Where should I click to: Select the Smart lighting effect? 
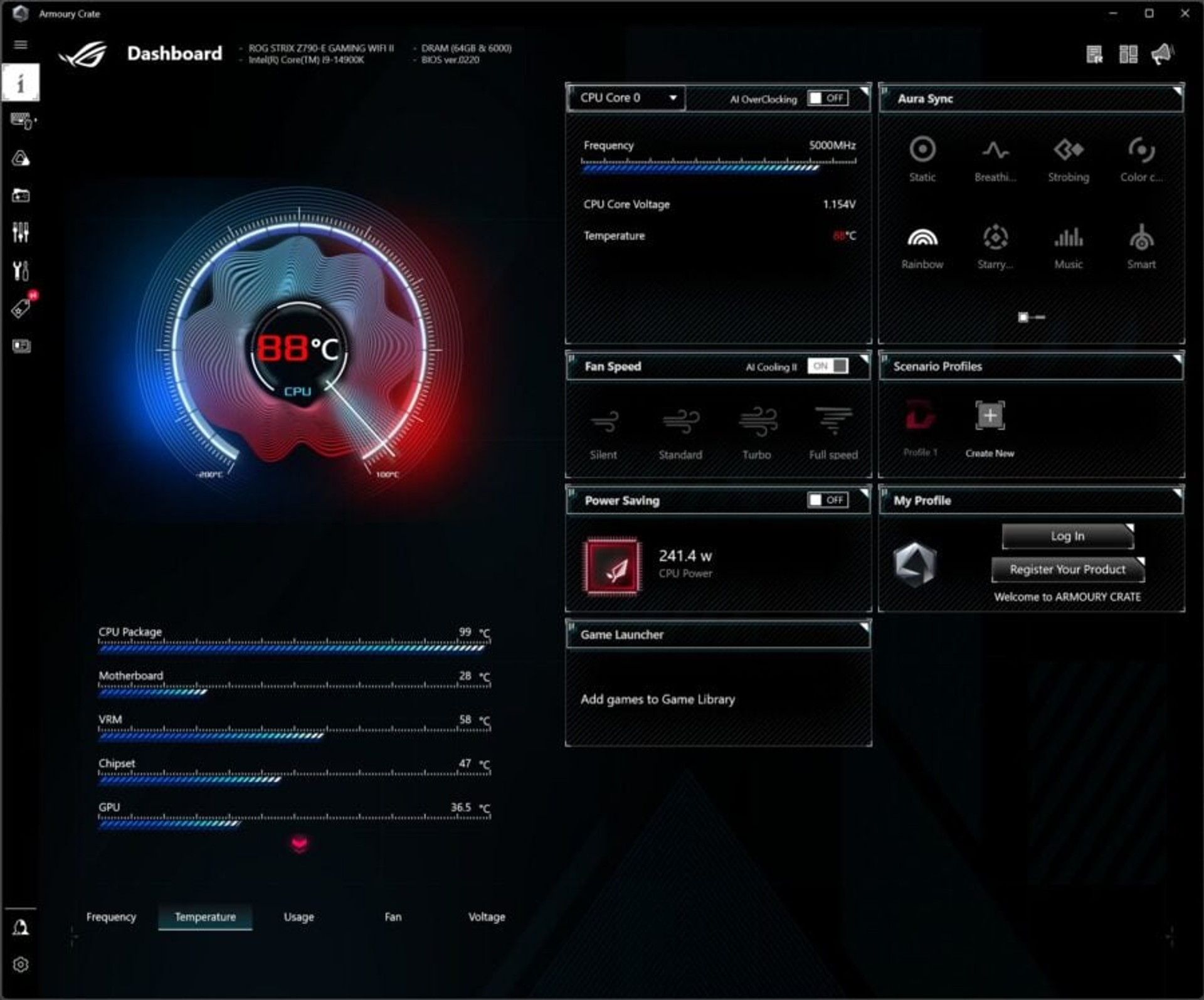1141,247
